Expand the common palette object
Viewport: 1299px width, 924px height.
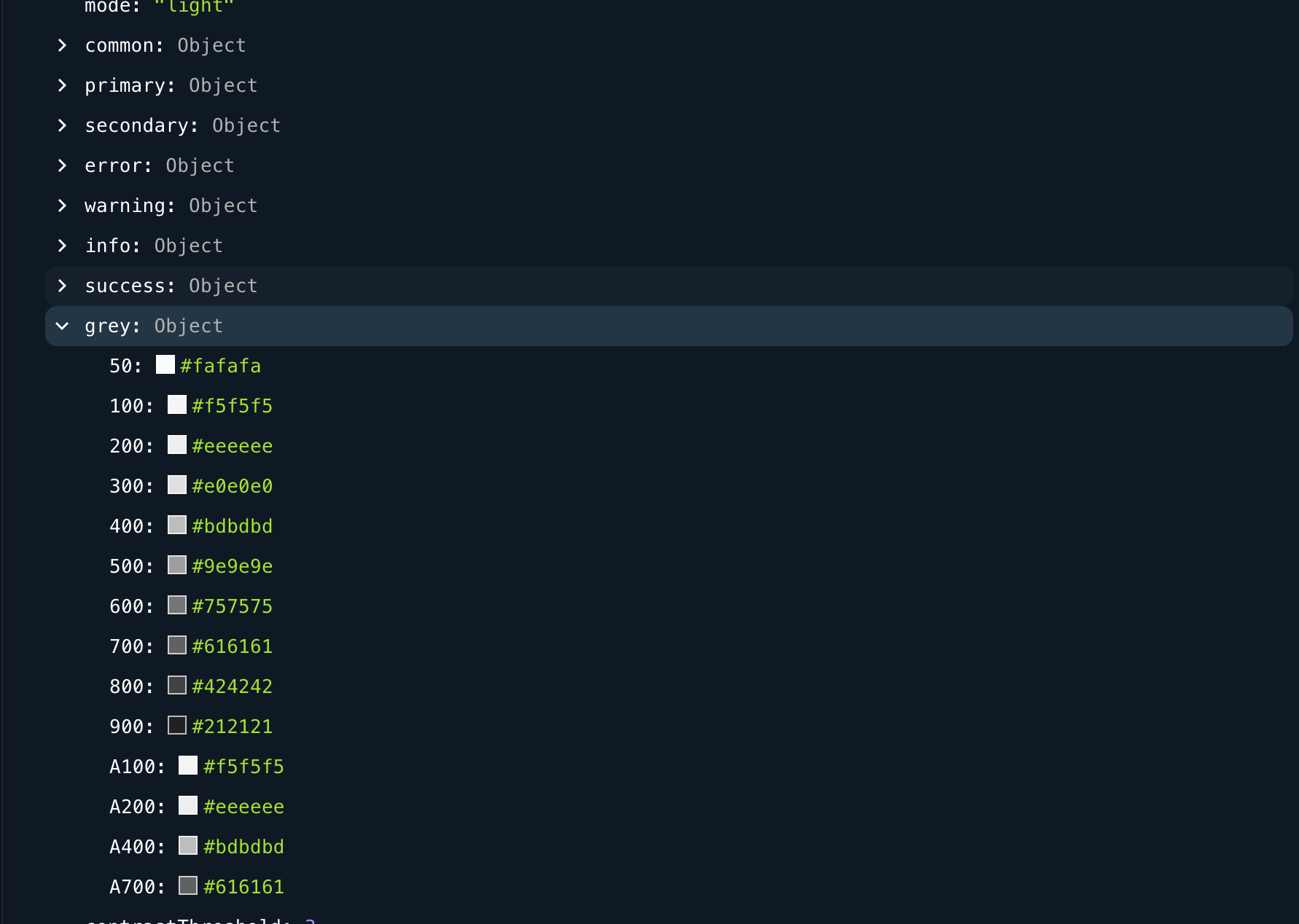point(62,45)
